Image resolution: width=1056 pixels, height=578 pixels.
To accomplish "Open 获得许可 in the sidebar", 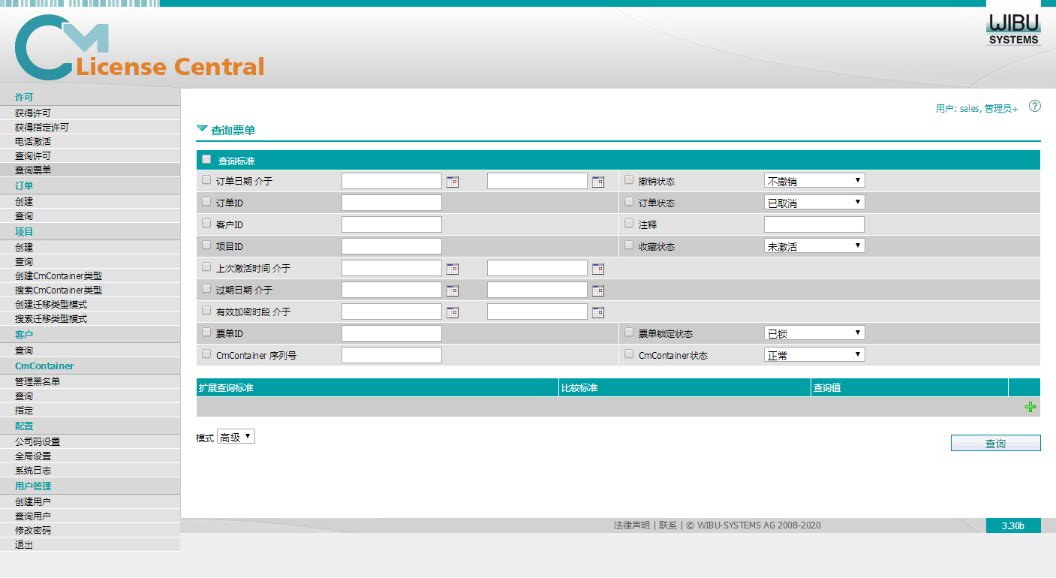I will pyautogui.click(x=33, y=113).
